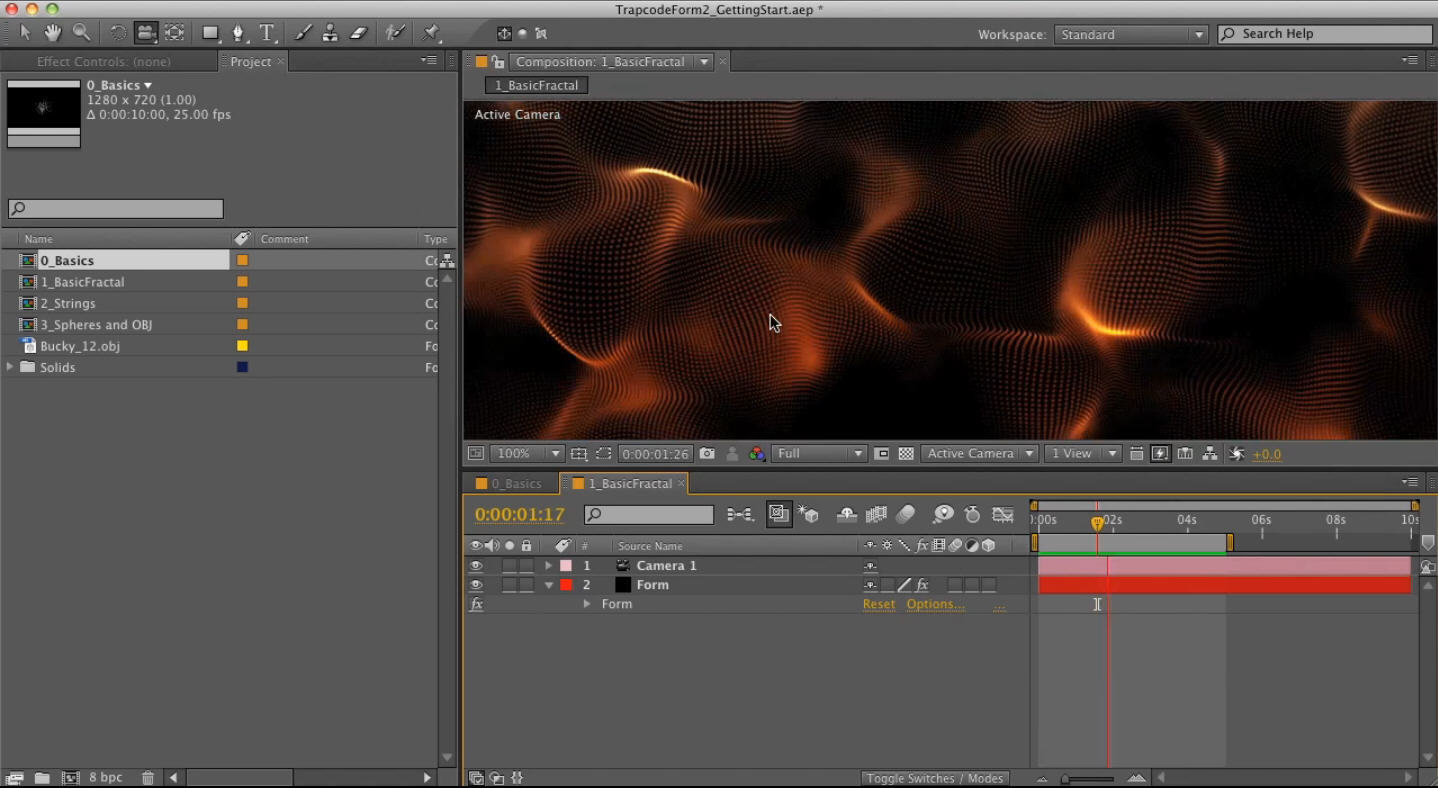This screenshot has height=788, width=1438.
Task: Switch to Effect Controls tab
Action: 104,62
